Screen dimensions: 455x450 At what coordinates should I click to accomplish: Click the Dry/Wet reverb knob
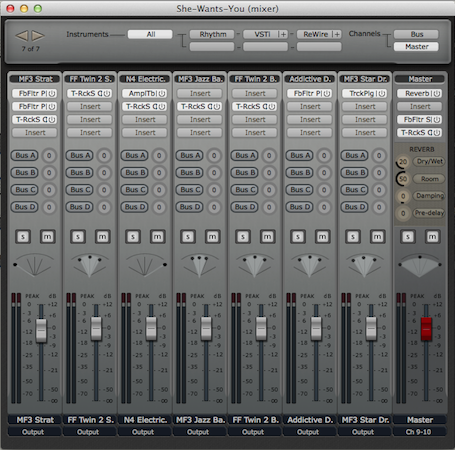click(403, 162)
